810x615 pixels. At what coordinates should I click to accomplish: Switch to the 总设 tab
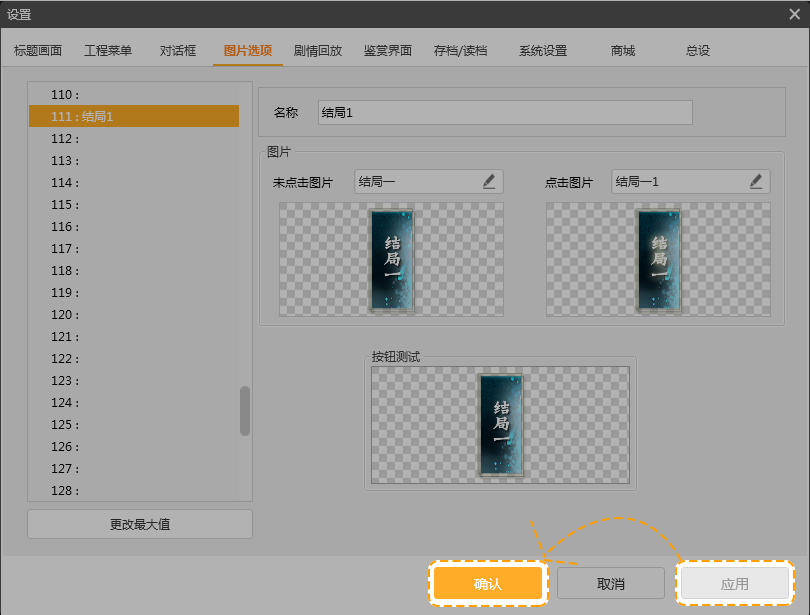698,49
